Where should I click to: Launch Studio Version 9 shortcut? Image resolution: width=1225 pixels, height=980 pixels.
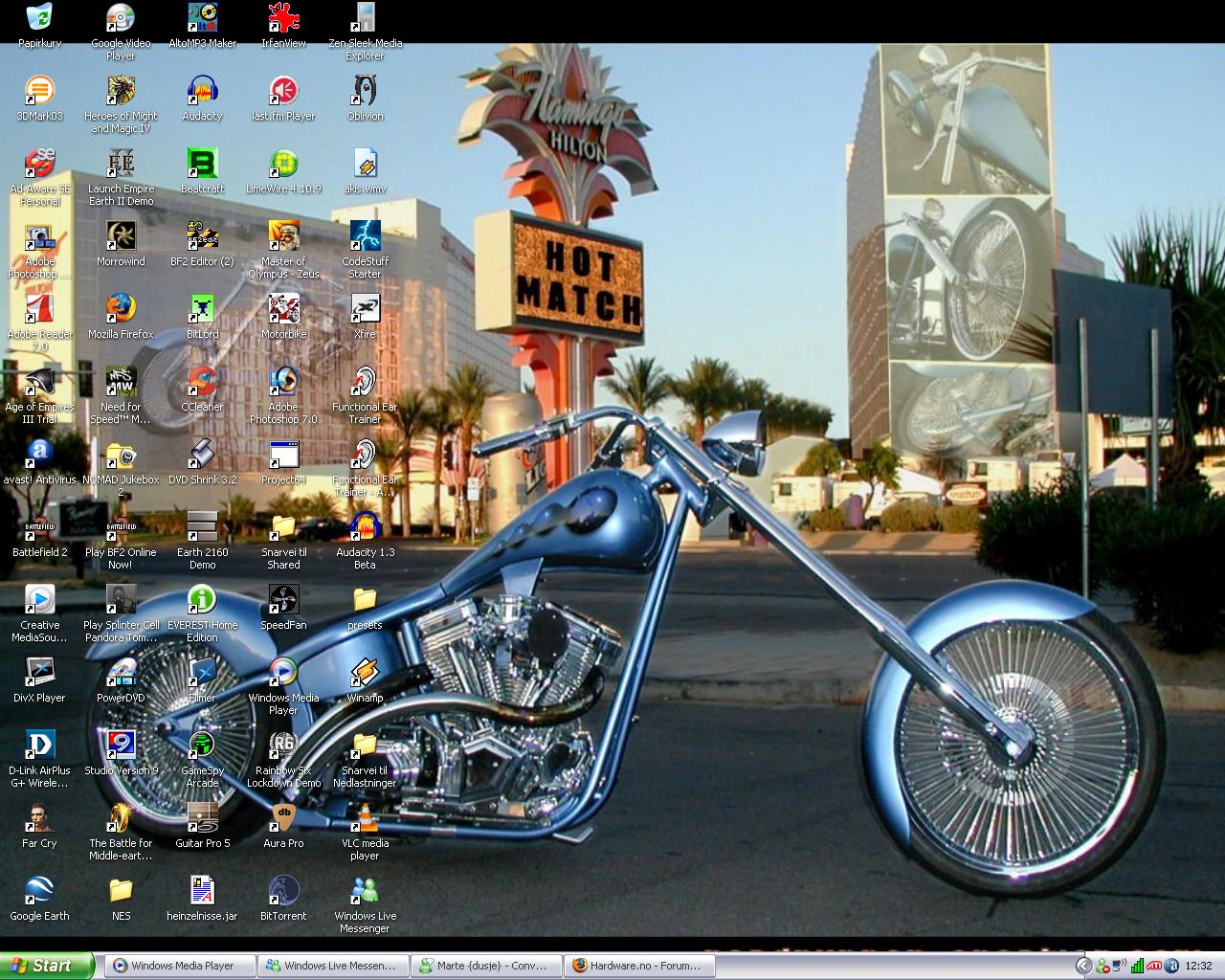(x=121, y=752)
